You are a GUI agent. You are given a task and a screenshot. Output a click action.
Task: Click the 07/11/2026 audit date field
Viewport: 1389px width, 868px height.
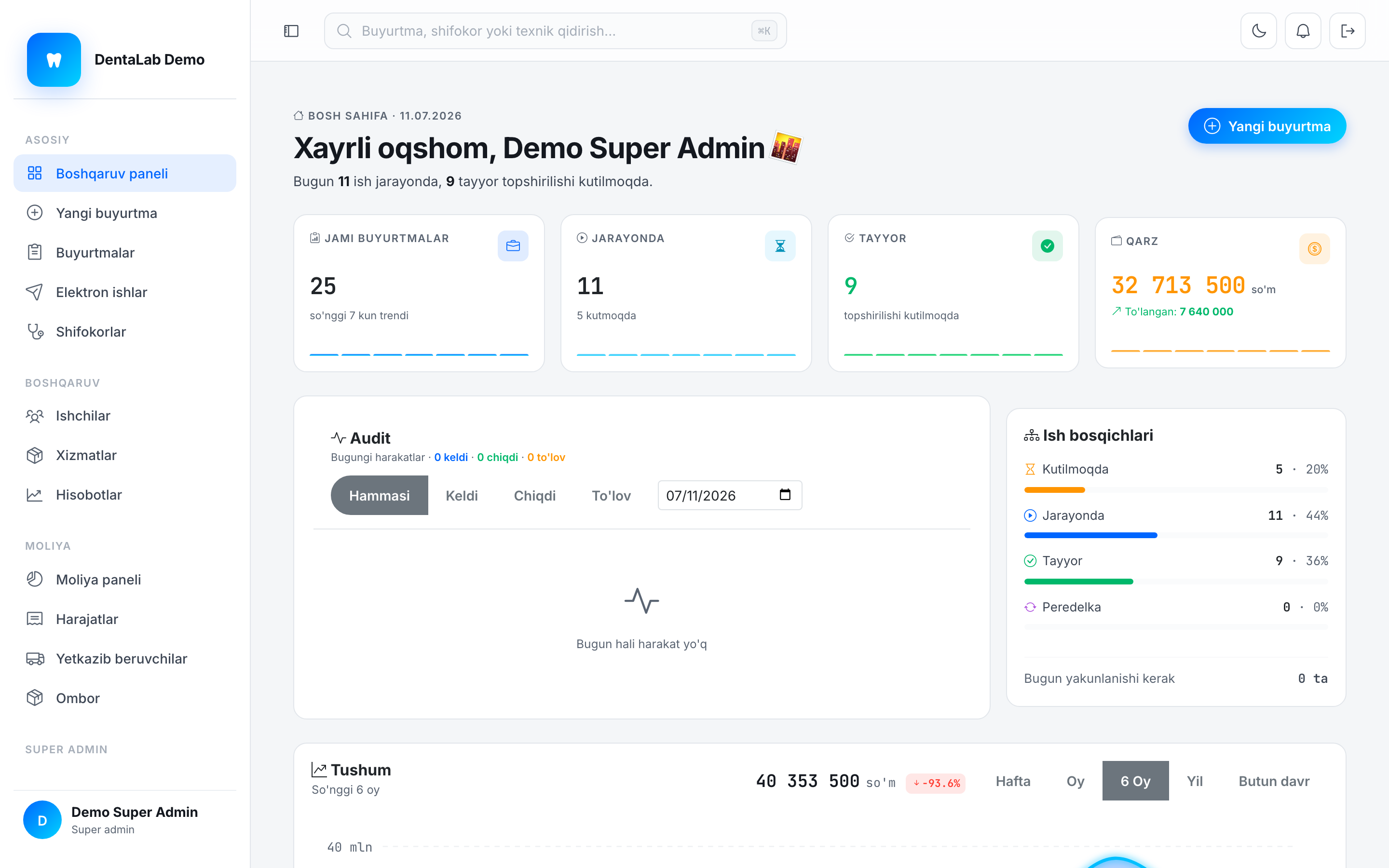tap(730, 495)
